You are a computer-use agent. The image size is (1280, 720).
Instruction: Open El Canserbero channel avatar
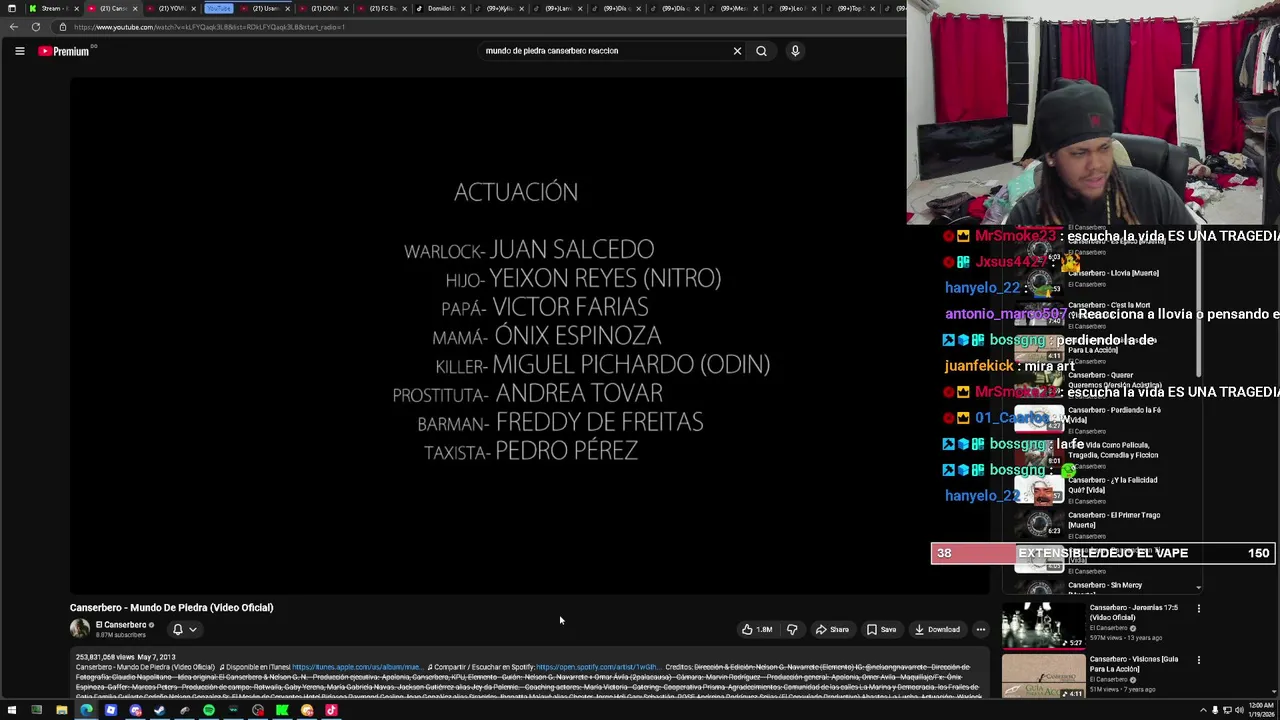click(80, 629)
